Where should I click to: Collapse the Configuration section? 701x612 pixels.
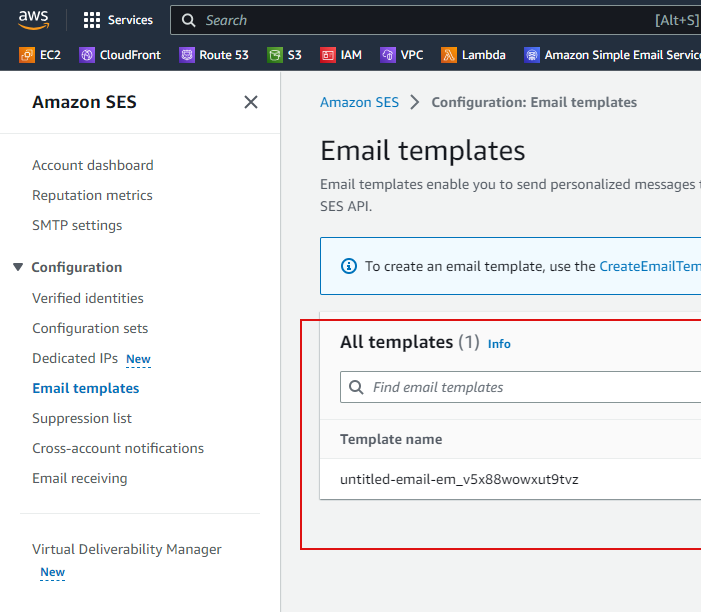point(18,267)
